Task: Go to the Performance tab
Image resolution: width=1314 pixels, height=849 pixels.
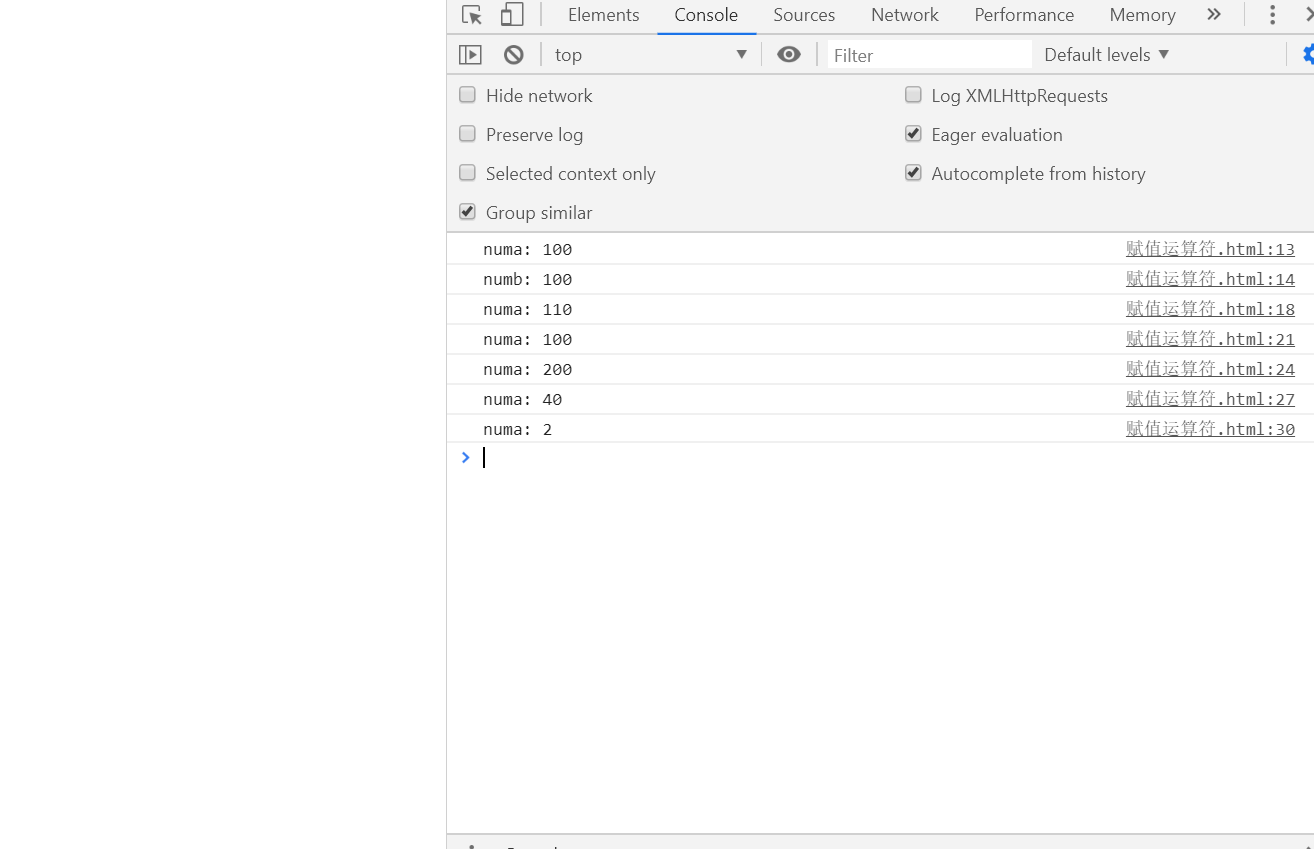Action: [x=1024, y=15]
